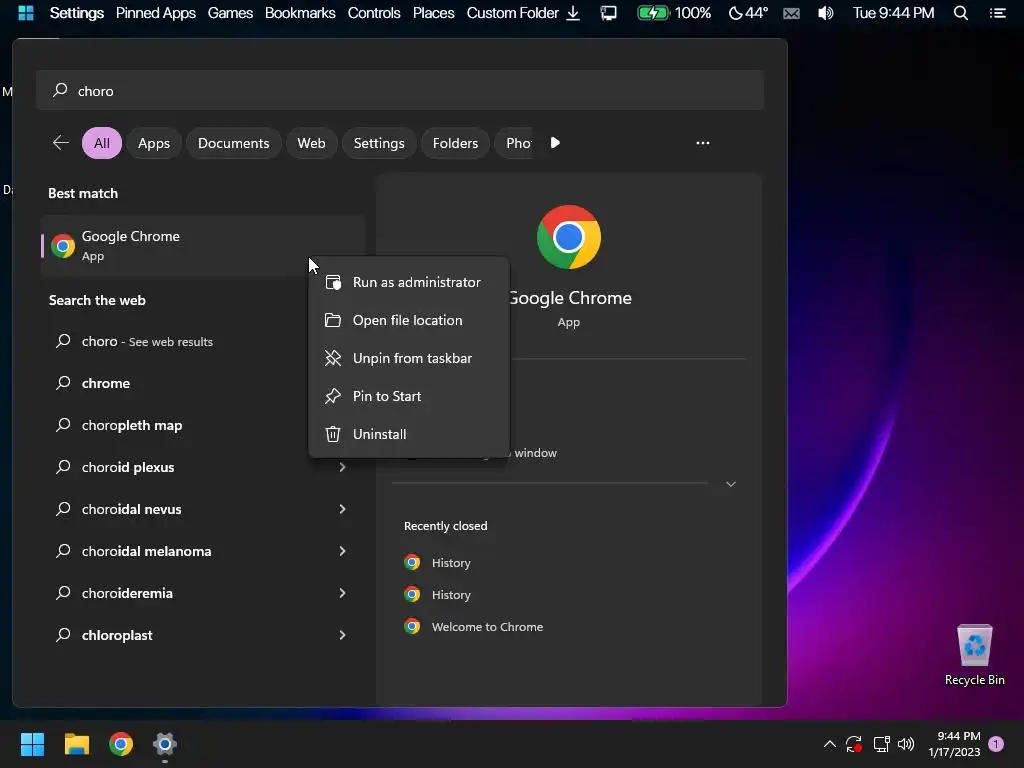Select the All filter tab
Viewport: 1024px width, 768px height.
click(101, 143)
